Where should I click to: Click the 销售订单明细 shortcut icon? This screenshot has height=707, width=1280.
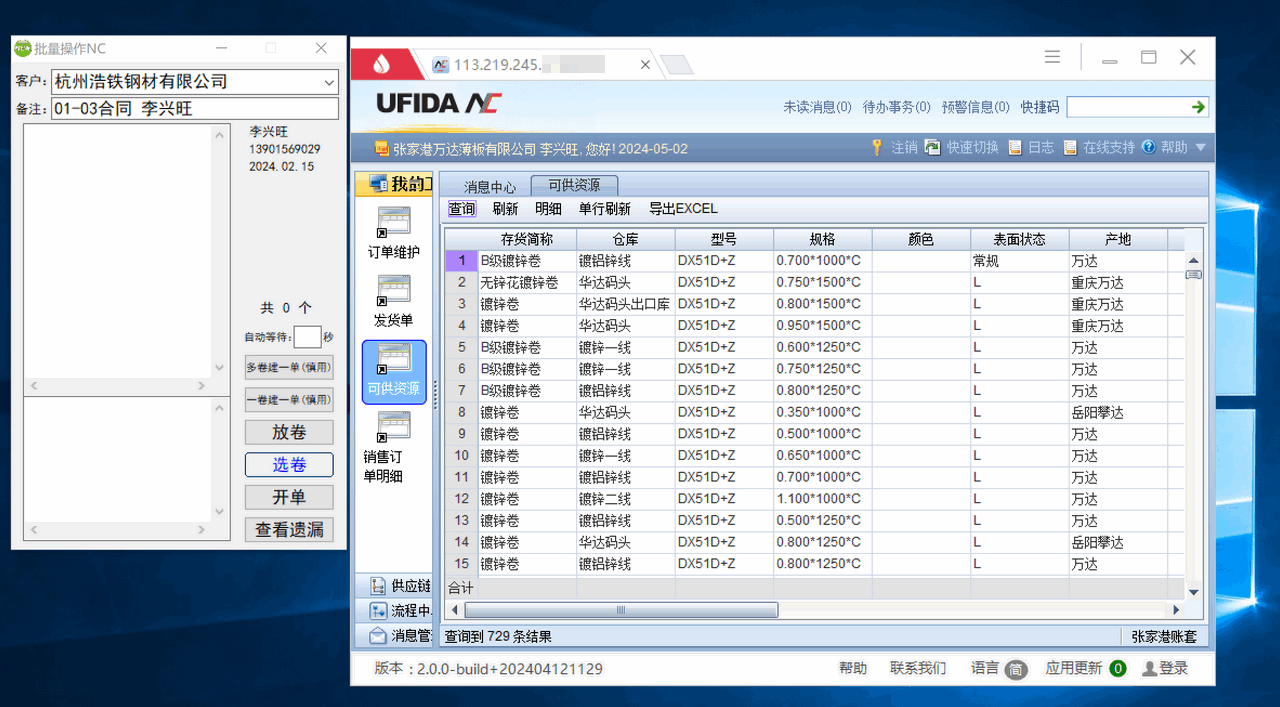(x=394, y=427)
